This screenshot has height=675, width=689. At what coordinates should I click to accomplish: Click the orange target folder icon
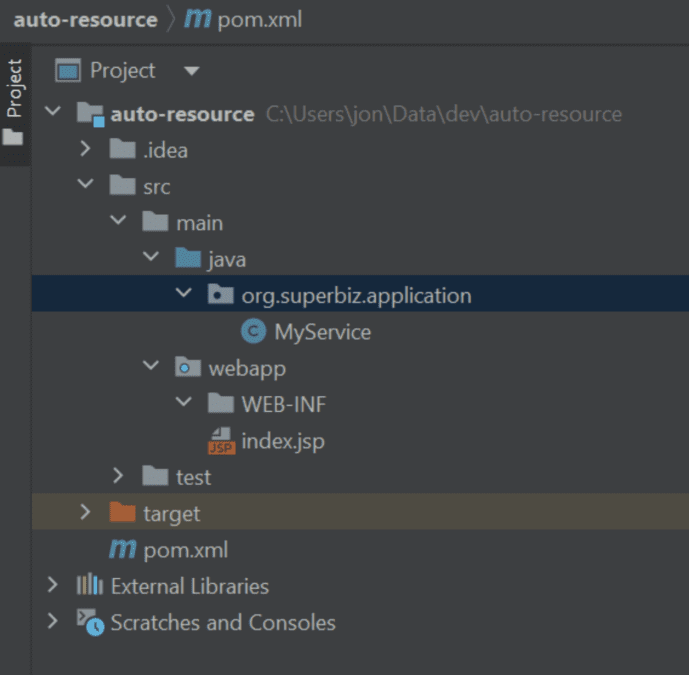[122, 512]
